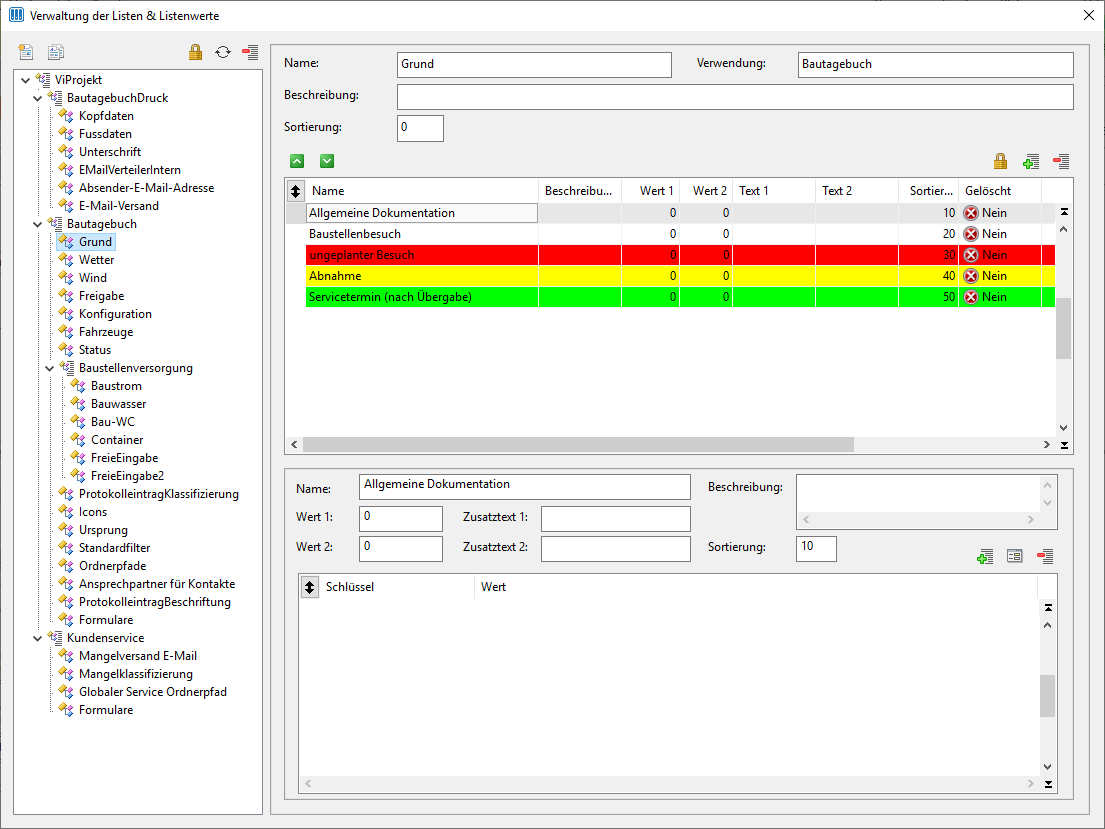This screenshot has height=829, width=1105.
Task: Jump to bottom of Schlüssel table scroll
Action: point(1048,784)
